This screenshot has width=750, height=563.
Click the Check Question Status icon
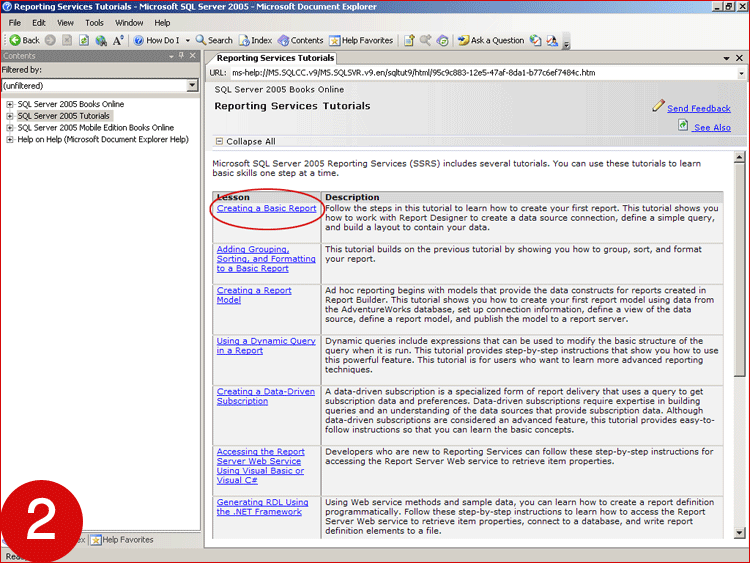point(535,41)
